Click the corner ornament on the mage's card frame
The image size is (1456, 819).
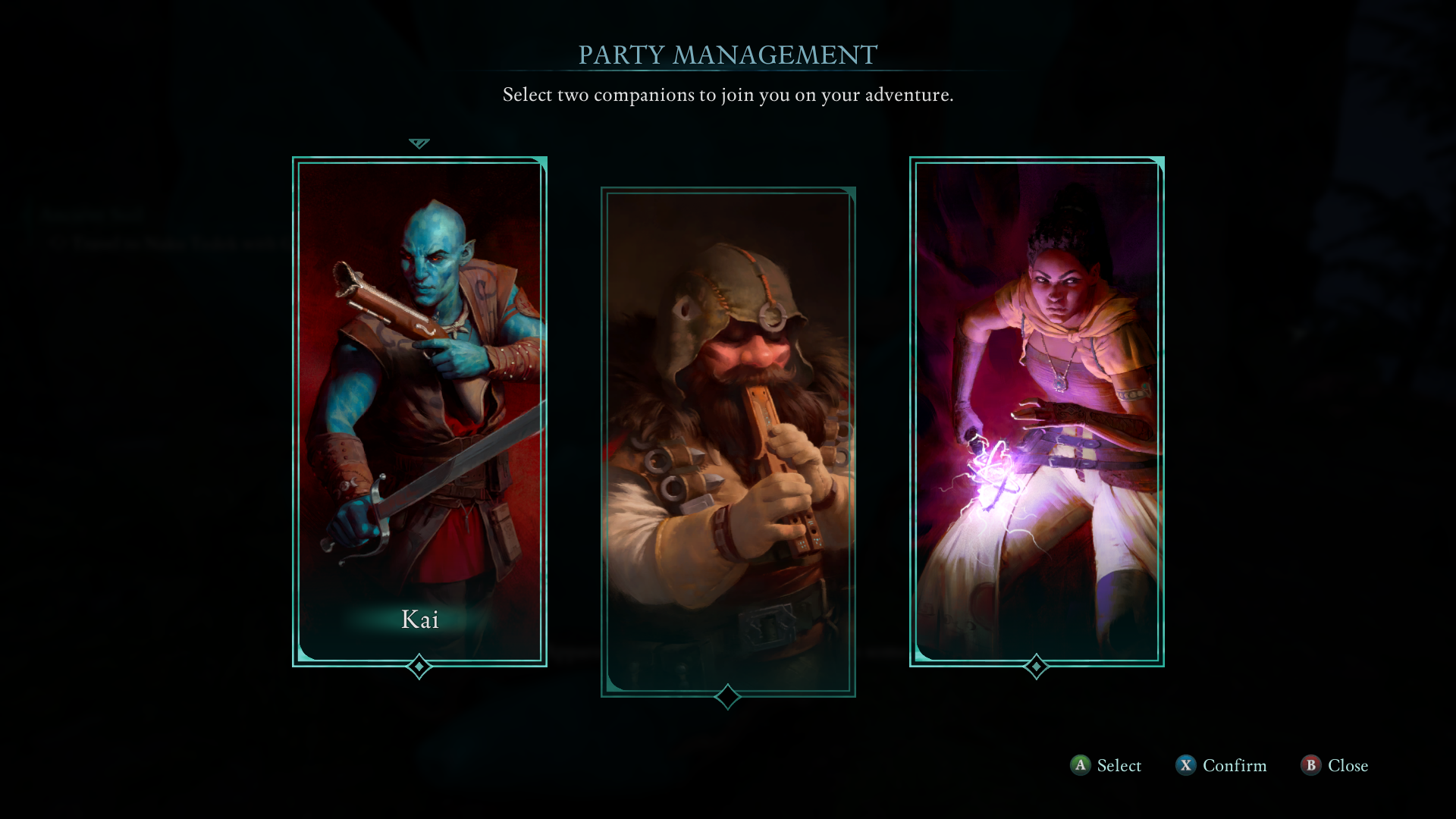(x=1156, y=164)
